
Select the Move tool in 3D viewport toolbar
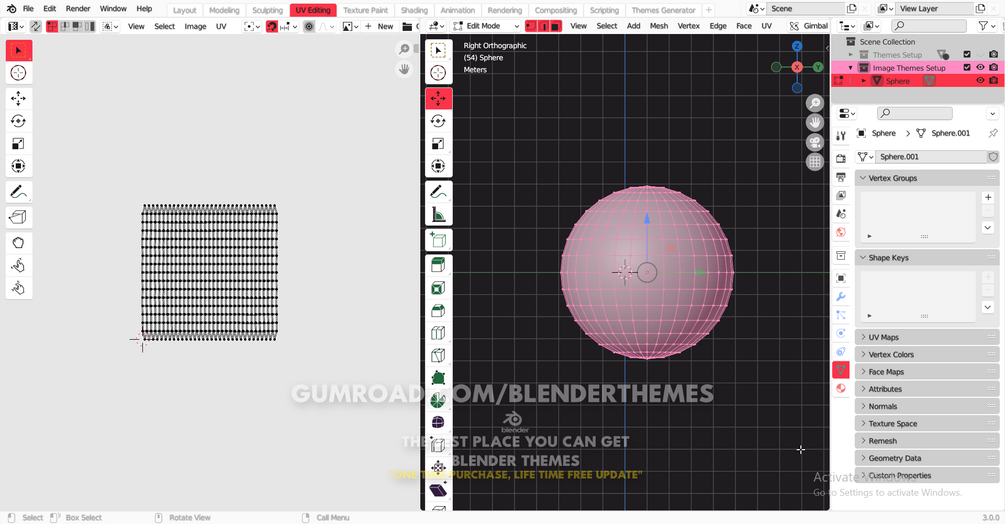[438, 99]
